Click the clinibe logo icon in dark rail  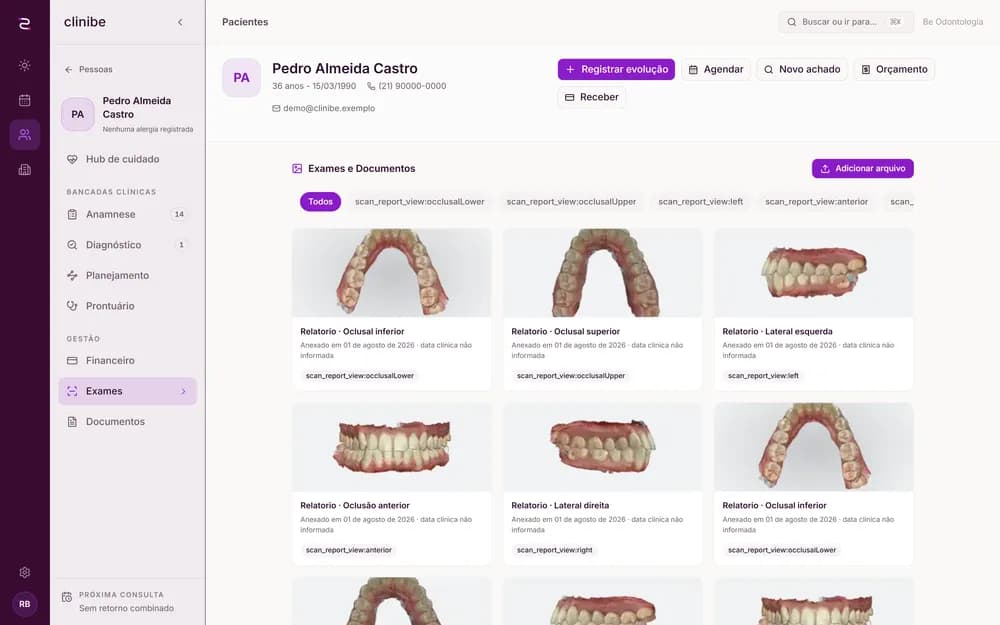coord(24,24)
